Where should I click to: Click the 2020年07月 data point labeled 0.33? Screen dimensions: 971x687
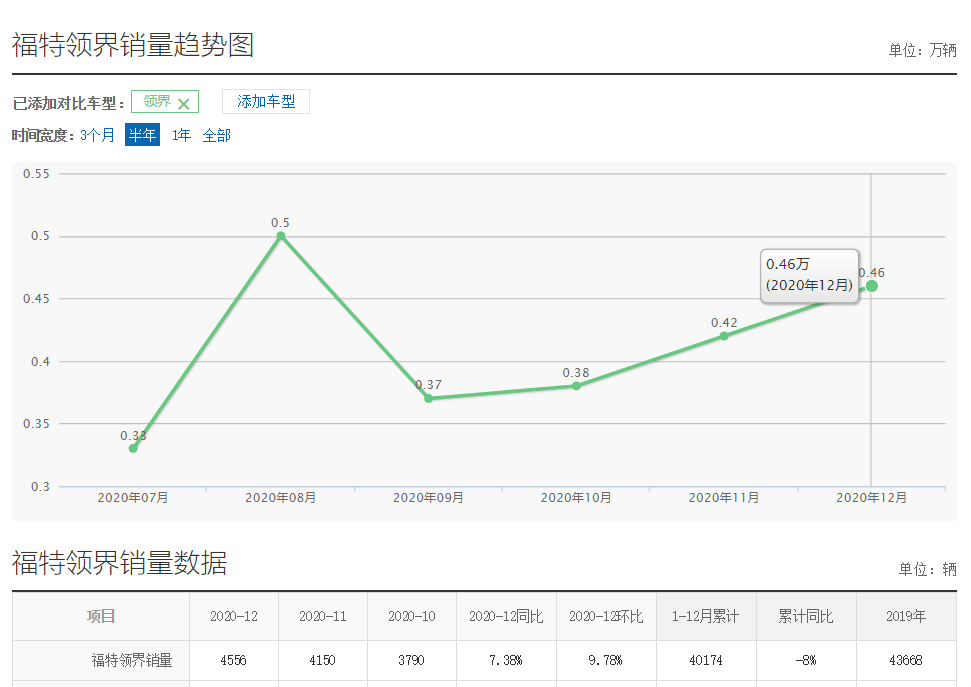click(133, 448)
